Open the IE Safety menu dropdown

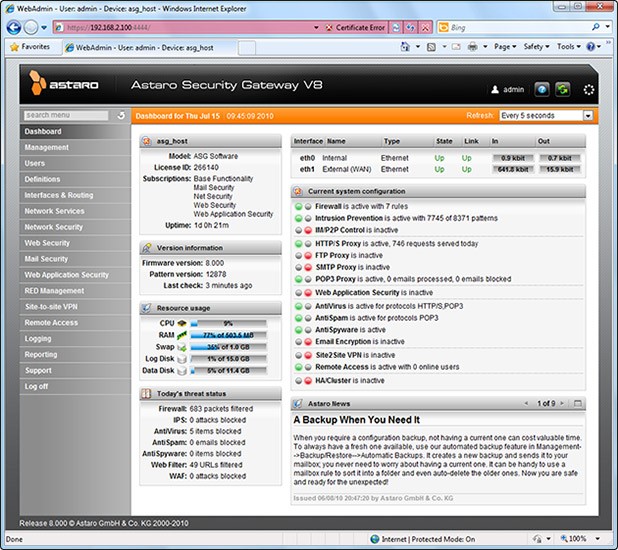click(536, 47)
